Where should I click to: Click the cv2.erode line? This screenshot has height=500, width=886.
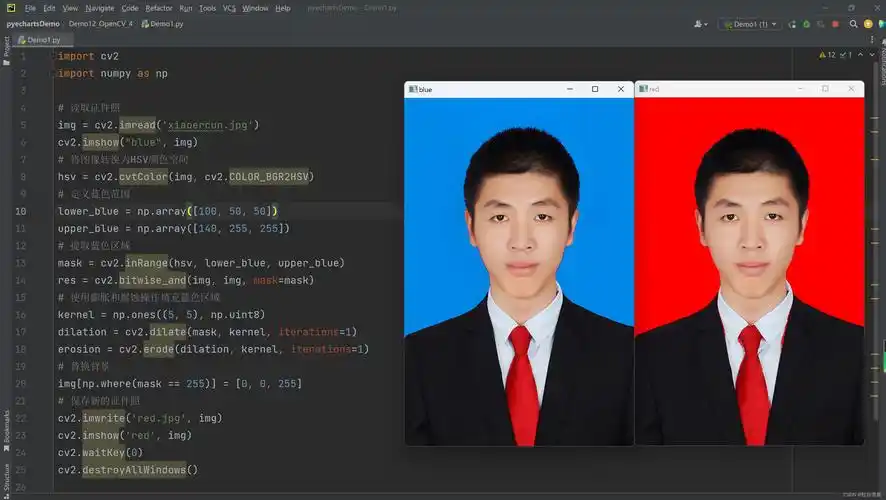click(x=213, y=349)
